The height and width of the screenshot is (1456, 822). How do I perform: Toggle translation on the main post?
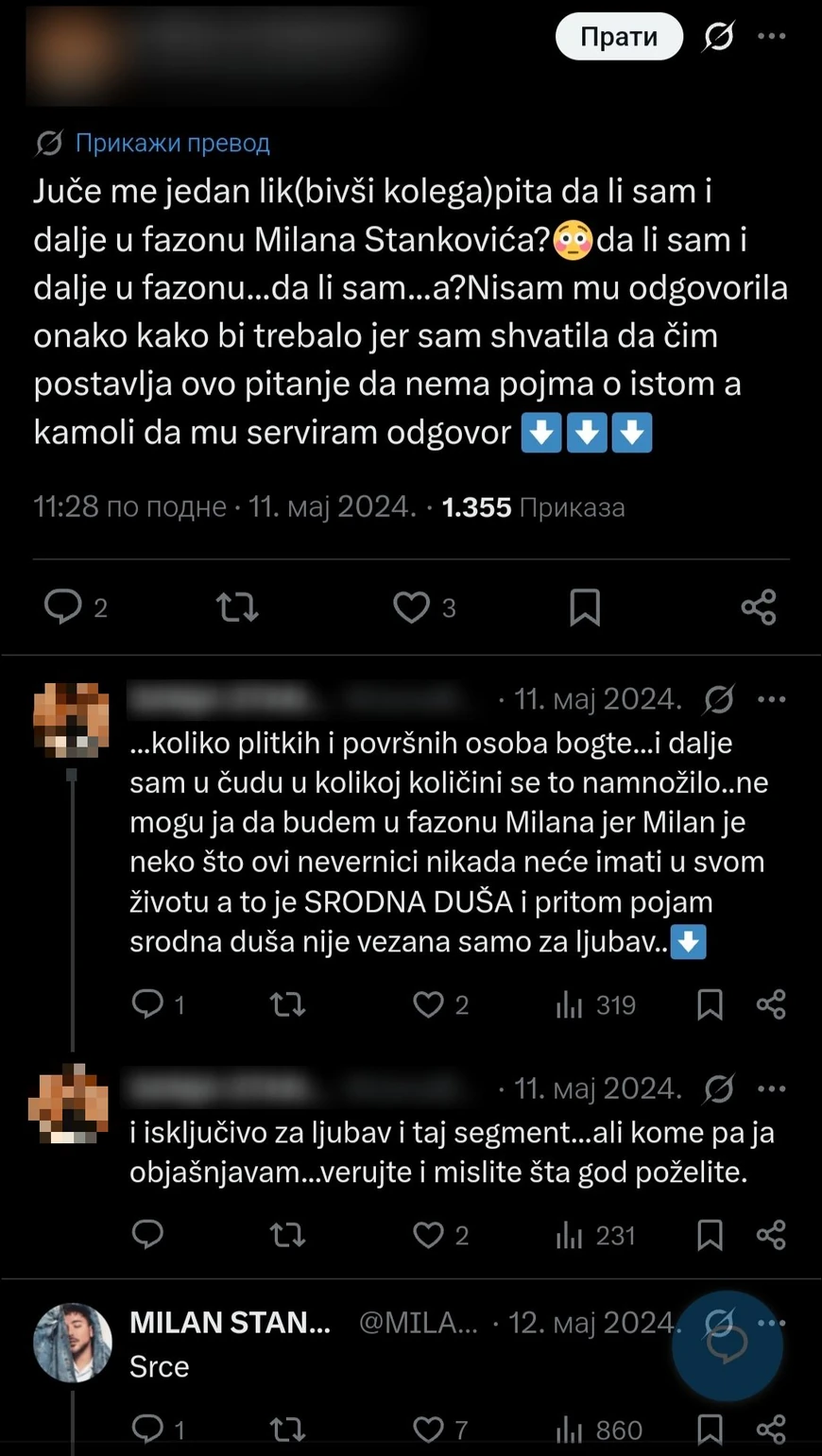[x=716, y=36]
